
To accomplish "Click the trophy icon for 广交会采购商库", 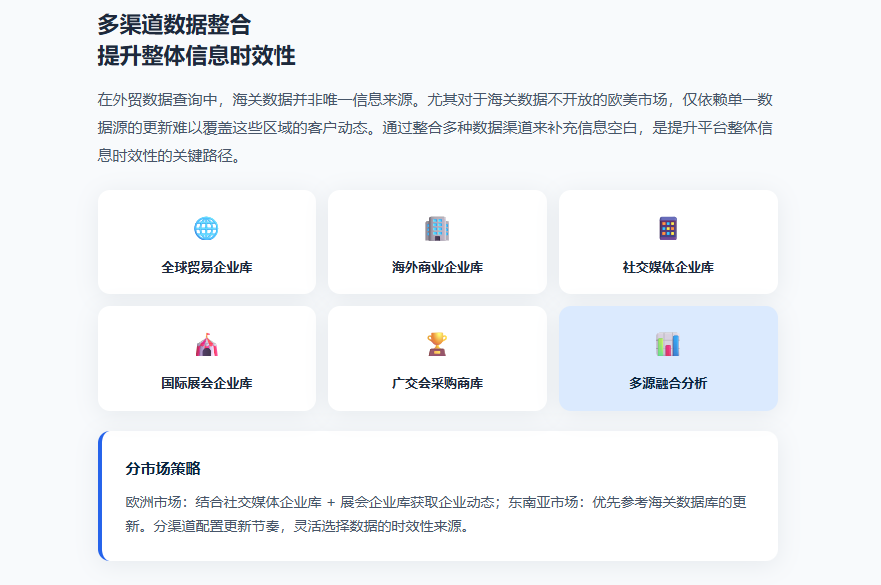I will click(437, 344).
